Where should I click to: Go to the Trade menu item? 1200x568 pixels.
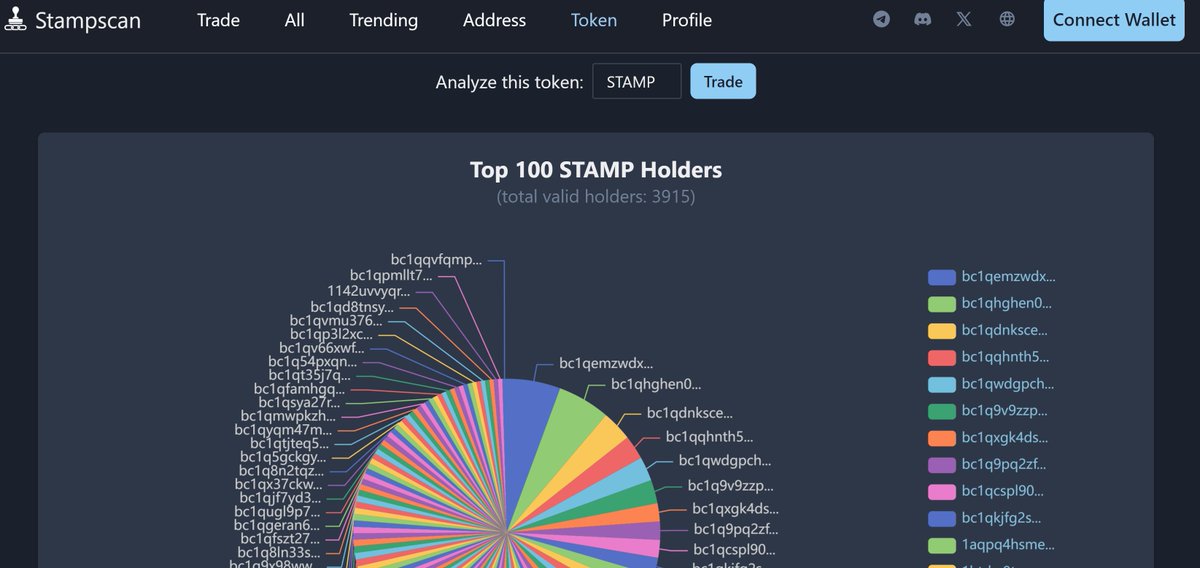[218, 20]
